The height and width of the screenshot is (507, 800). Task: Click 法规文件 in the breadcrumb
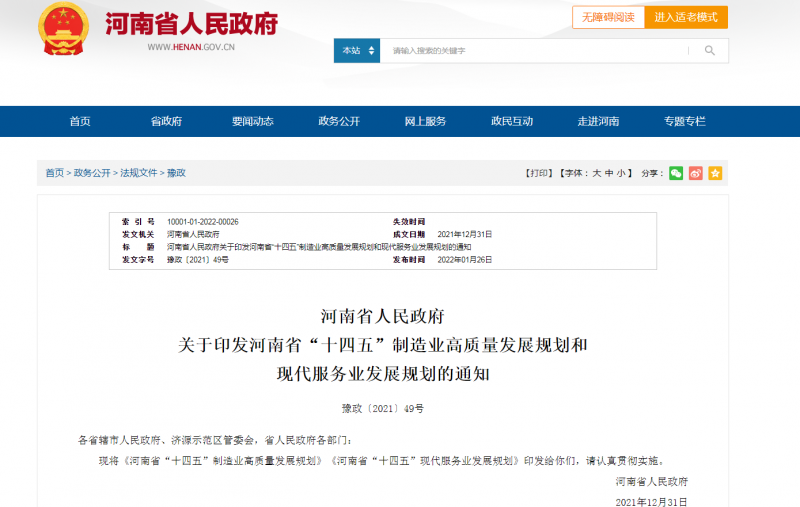(139, 173)
